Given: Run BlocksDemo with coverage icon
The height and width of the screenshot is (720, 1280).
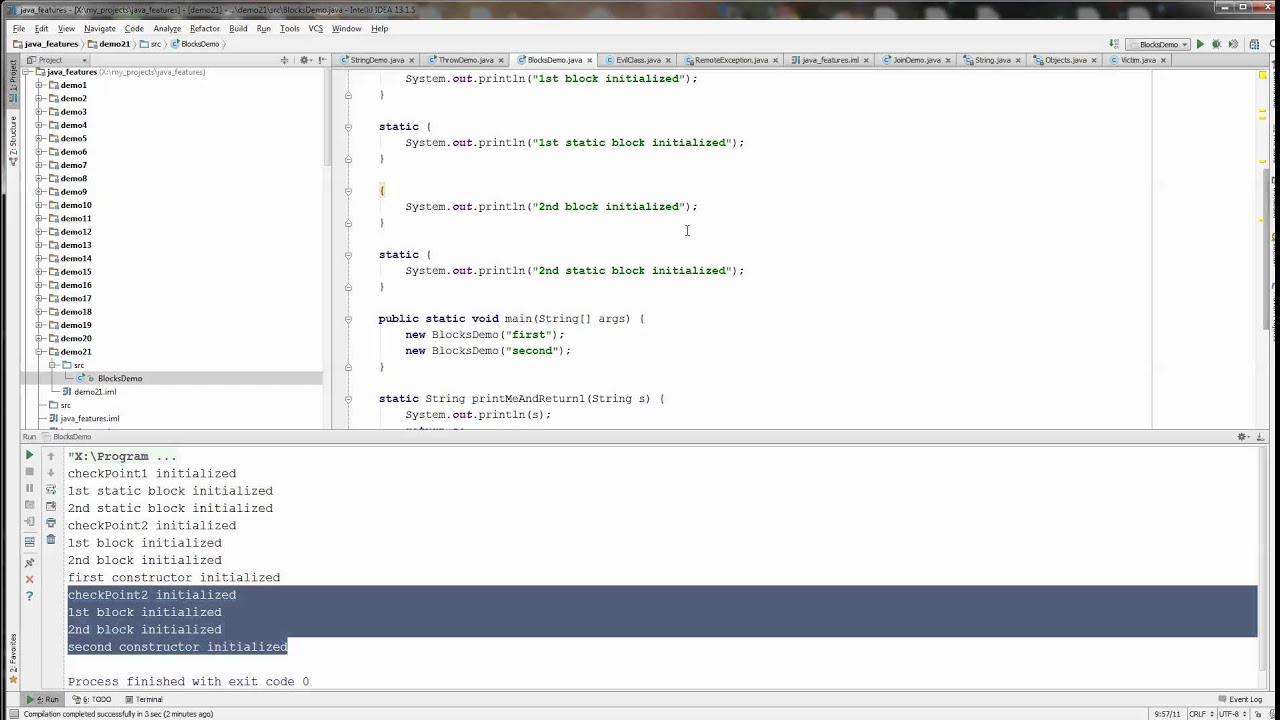Looking at the screenshot, I should coord(1233,44).
